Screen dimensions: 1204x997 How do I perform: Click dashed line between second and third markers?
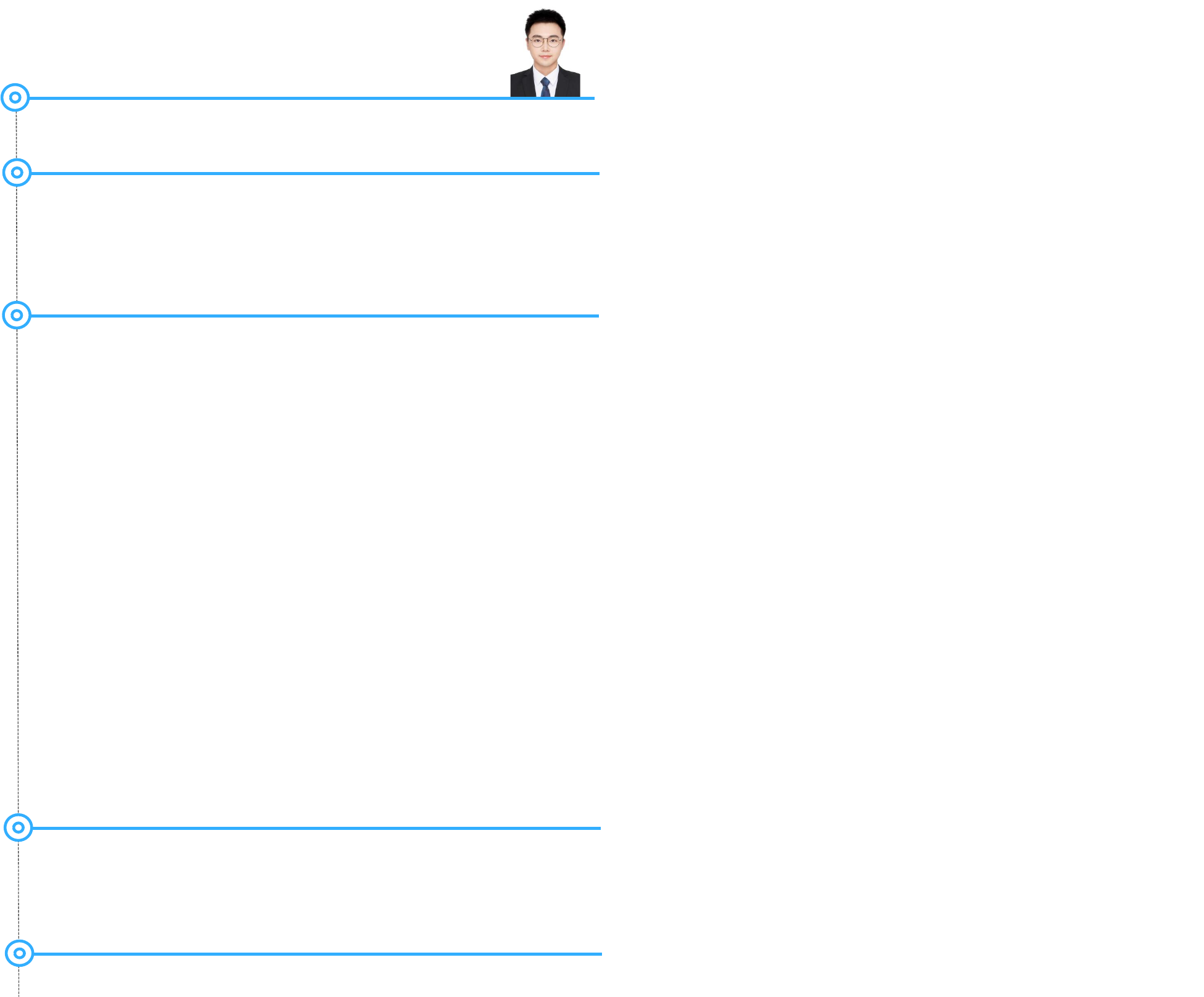17,244
